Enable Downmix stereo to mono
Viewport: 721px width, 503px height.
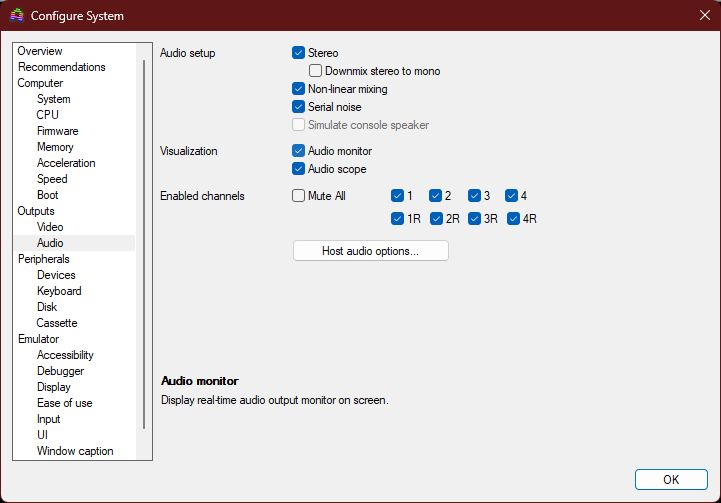point(316,71)
